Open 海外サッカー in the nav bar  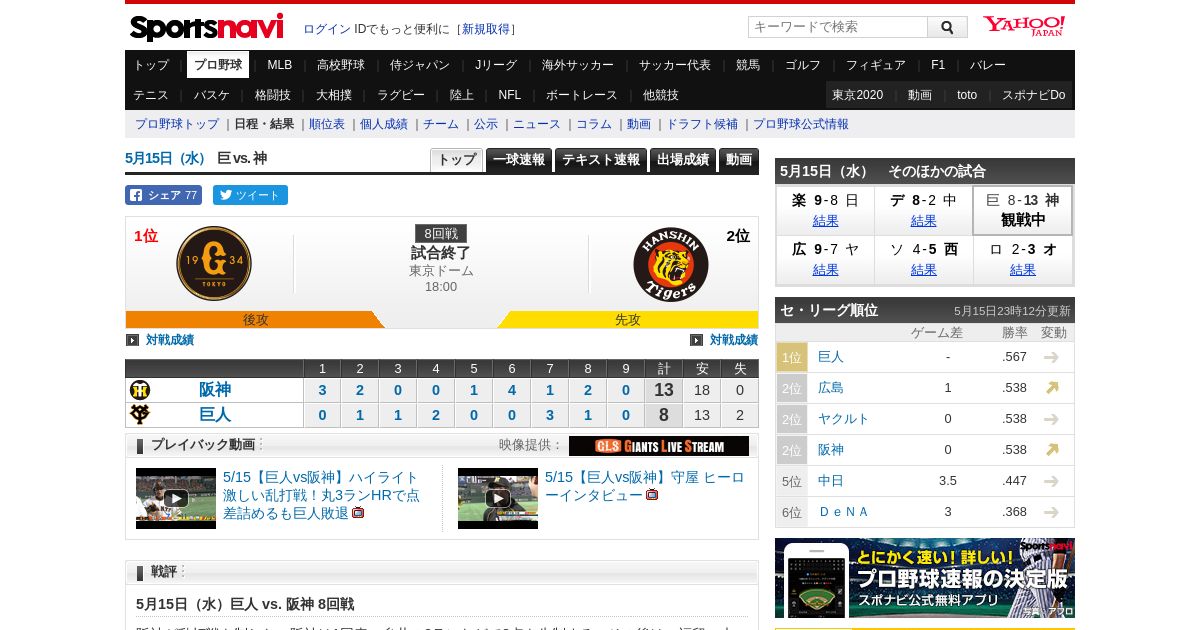point(578,65)
